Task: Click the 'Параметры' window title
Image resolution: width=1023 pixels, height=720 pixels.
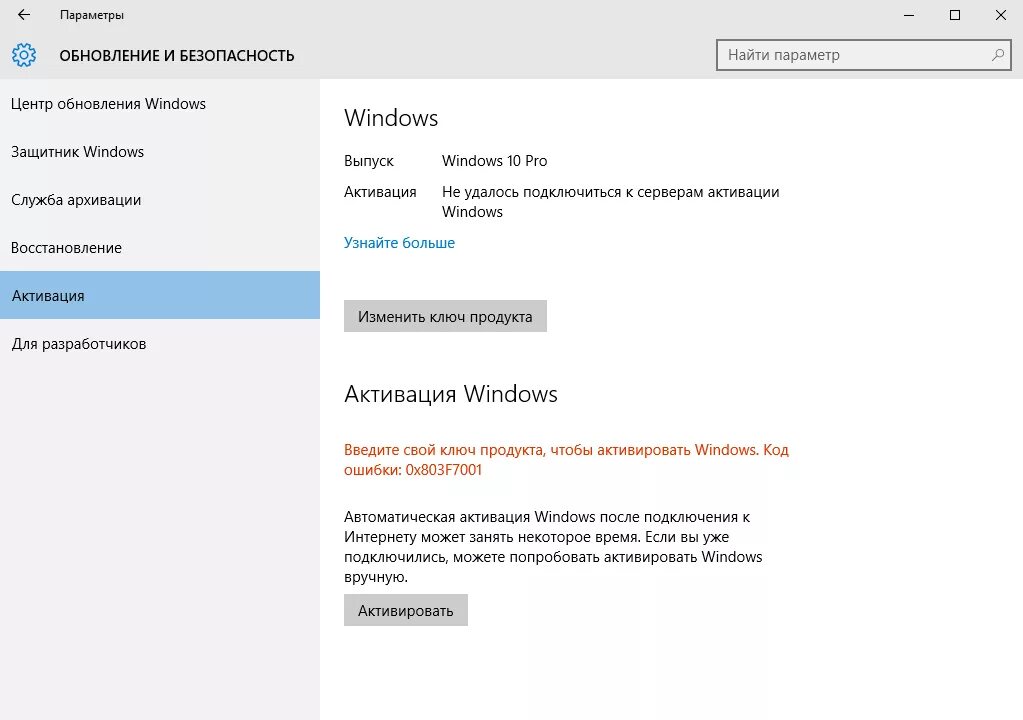Action: [x=92, y=15]
